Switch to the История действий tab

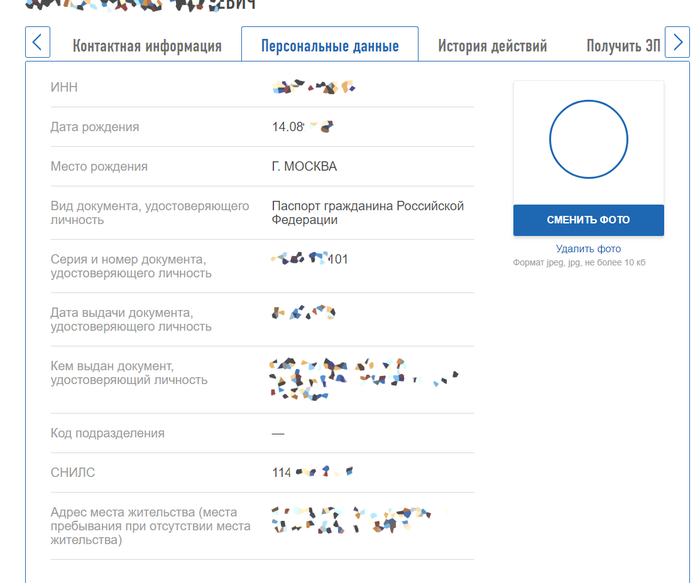pyautogui.click(x=493, y=46)
